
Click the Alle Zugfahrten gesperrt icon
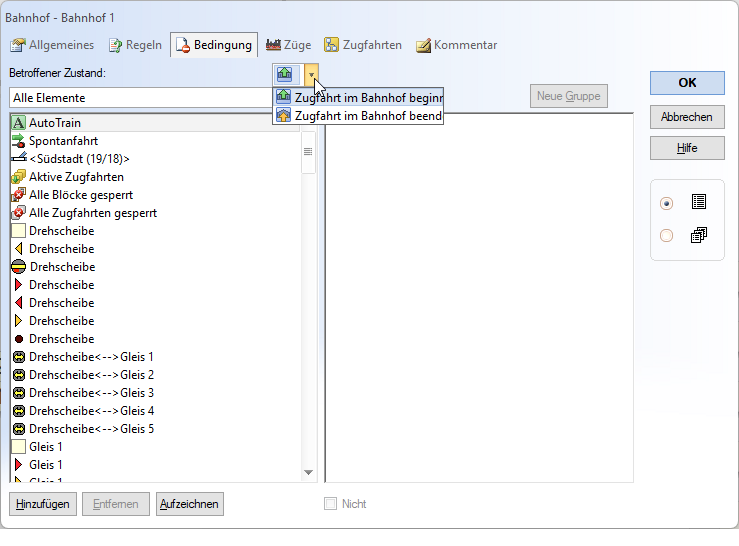[x=18, y=212]
